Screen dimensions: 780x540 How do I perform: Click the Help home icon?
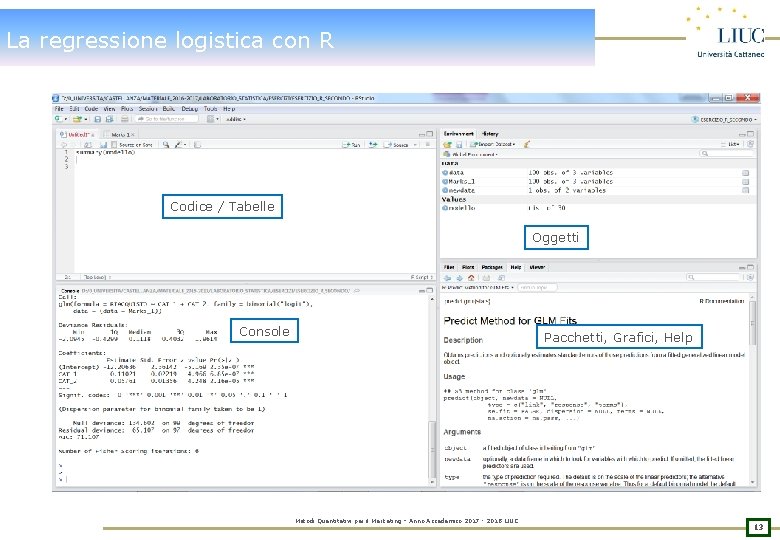point(471,277)
